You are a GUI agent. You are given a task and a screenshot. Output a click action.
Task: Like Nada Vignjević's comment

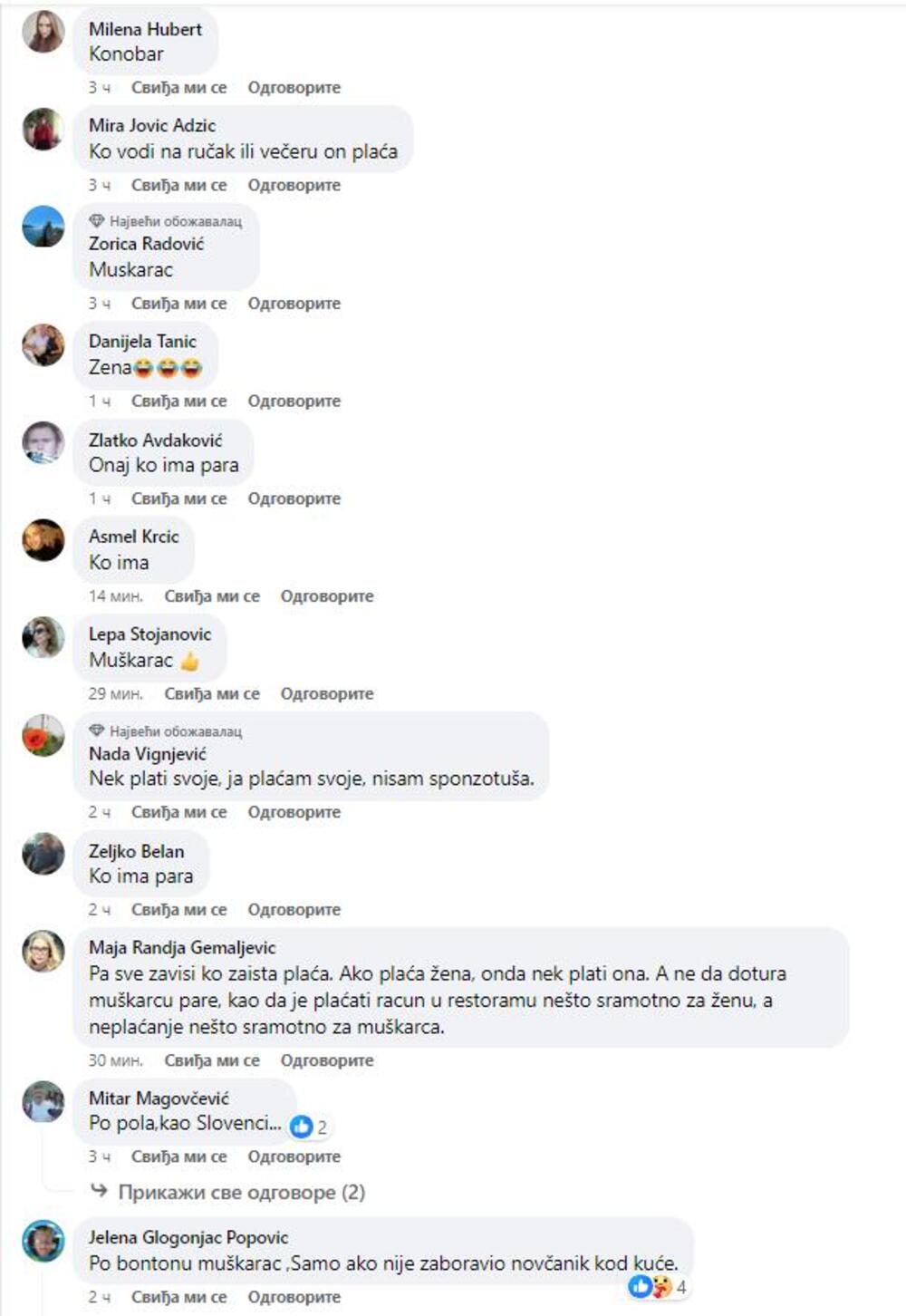[x=178, y=812]
